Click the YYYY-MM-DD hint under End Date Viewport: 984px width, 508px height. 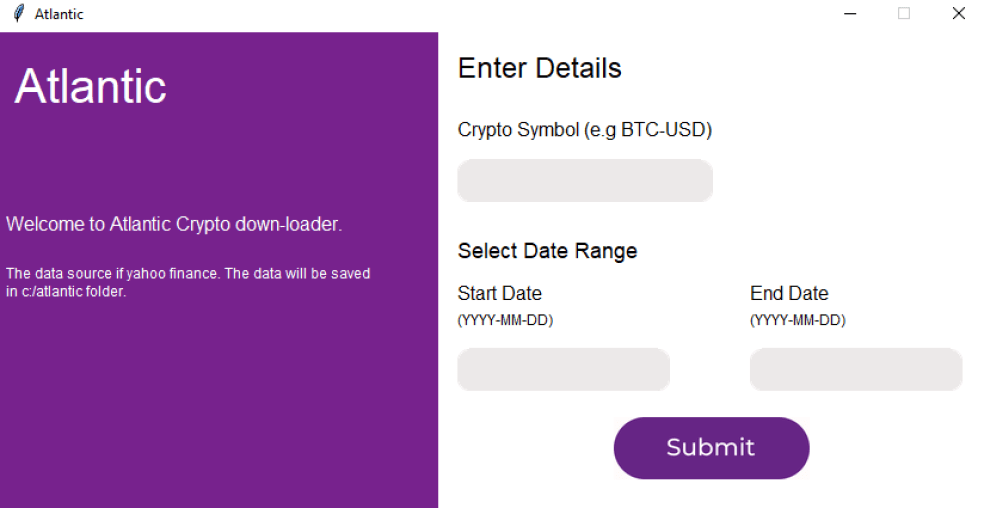(798, 320)
